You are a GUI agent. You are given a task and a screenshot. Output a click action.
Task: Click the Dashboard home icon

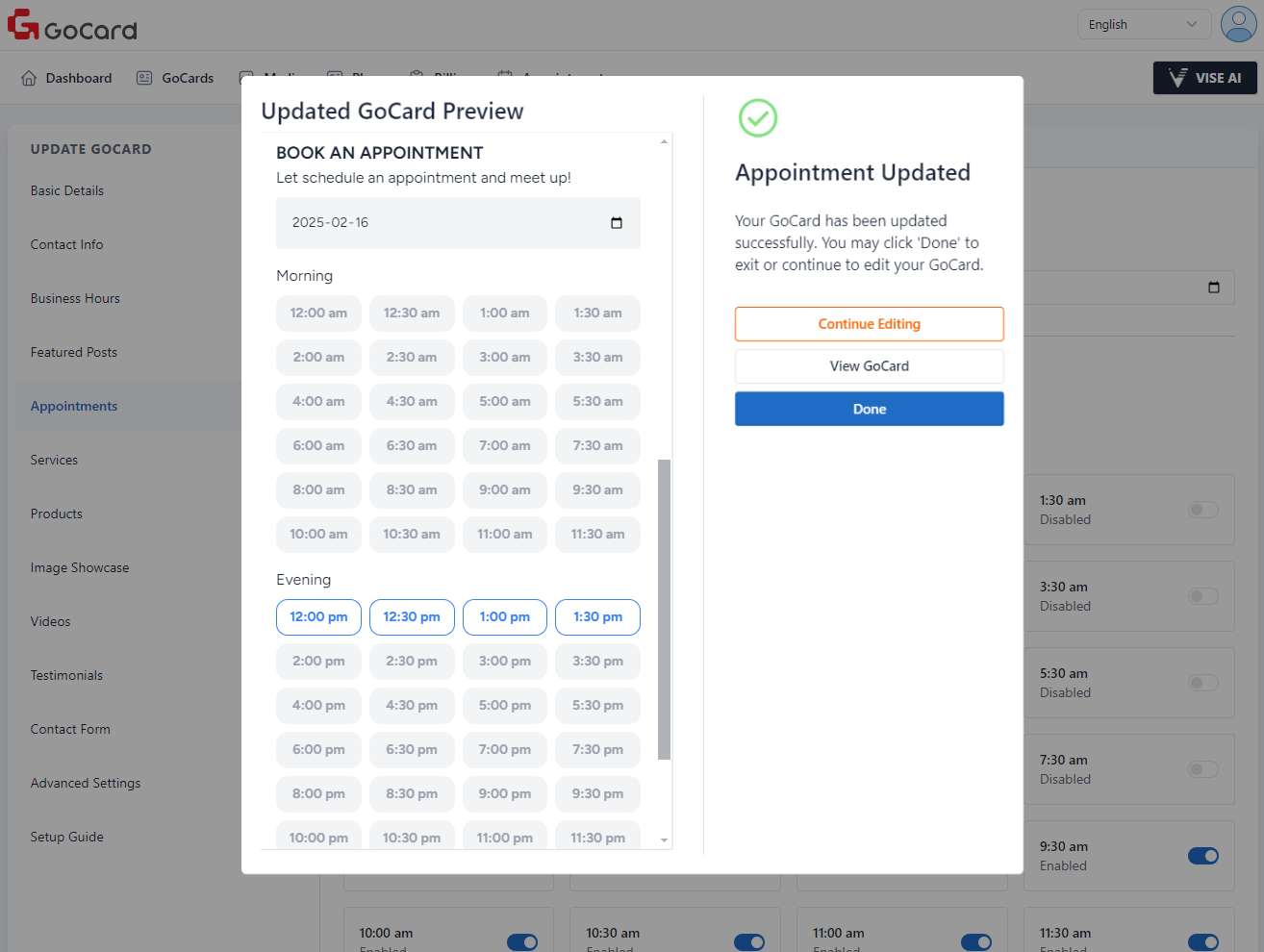coord(29,78)
